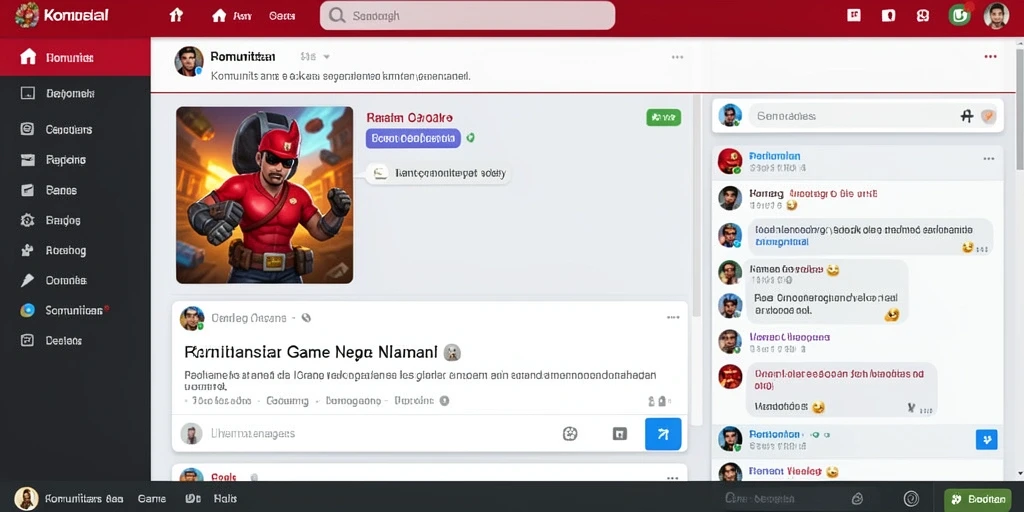This screenshot has width=1024, height=512.
Task: Click the green badge button on game card
Action: 664,117
